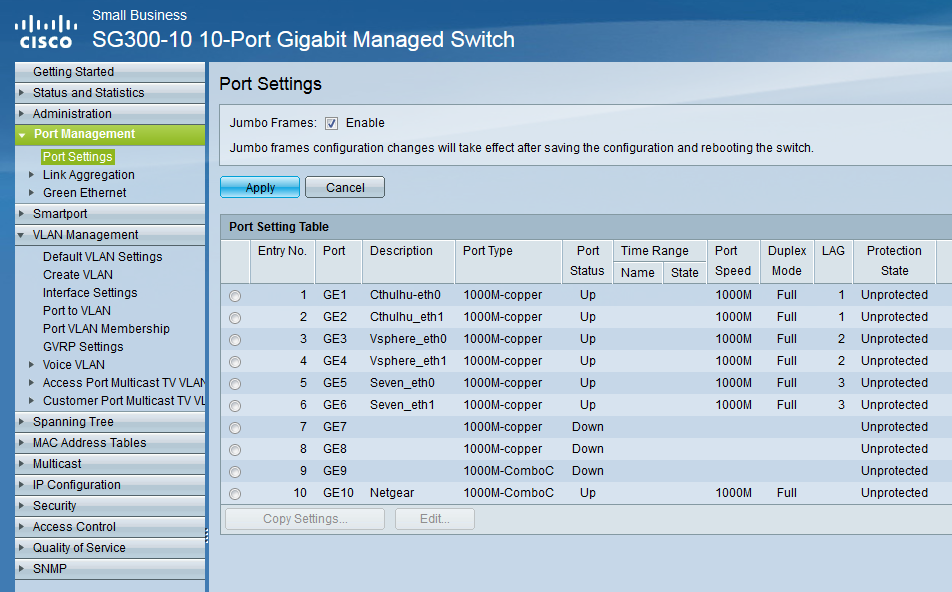Viewport: 952px width, 592px height.
Task: Toggle the Jumbo Frames Enable checkbox
Action: pos(332,123)
